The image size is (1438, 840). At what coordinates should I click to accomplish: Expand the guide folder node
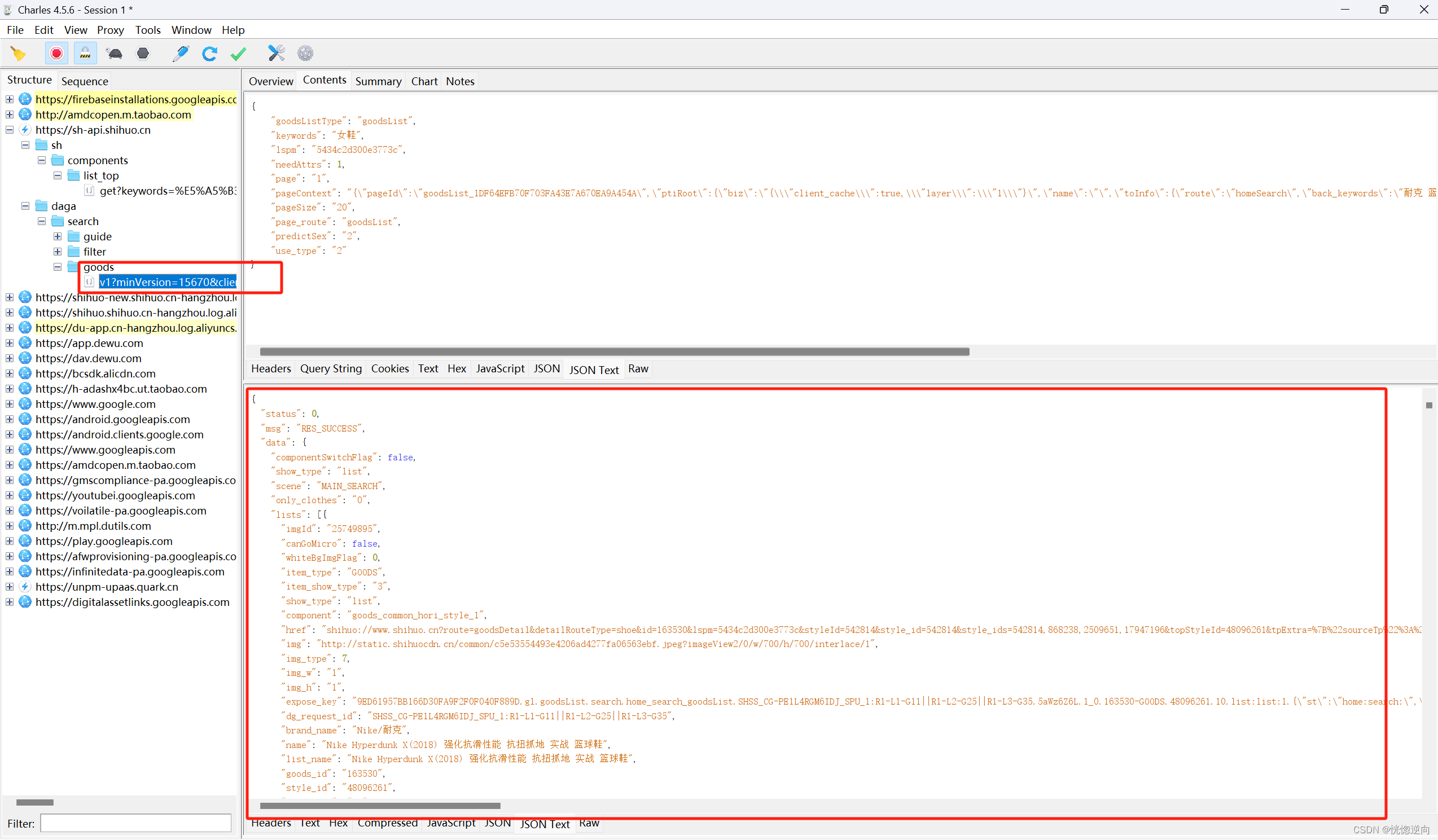tap(58, 237)
